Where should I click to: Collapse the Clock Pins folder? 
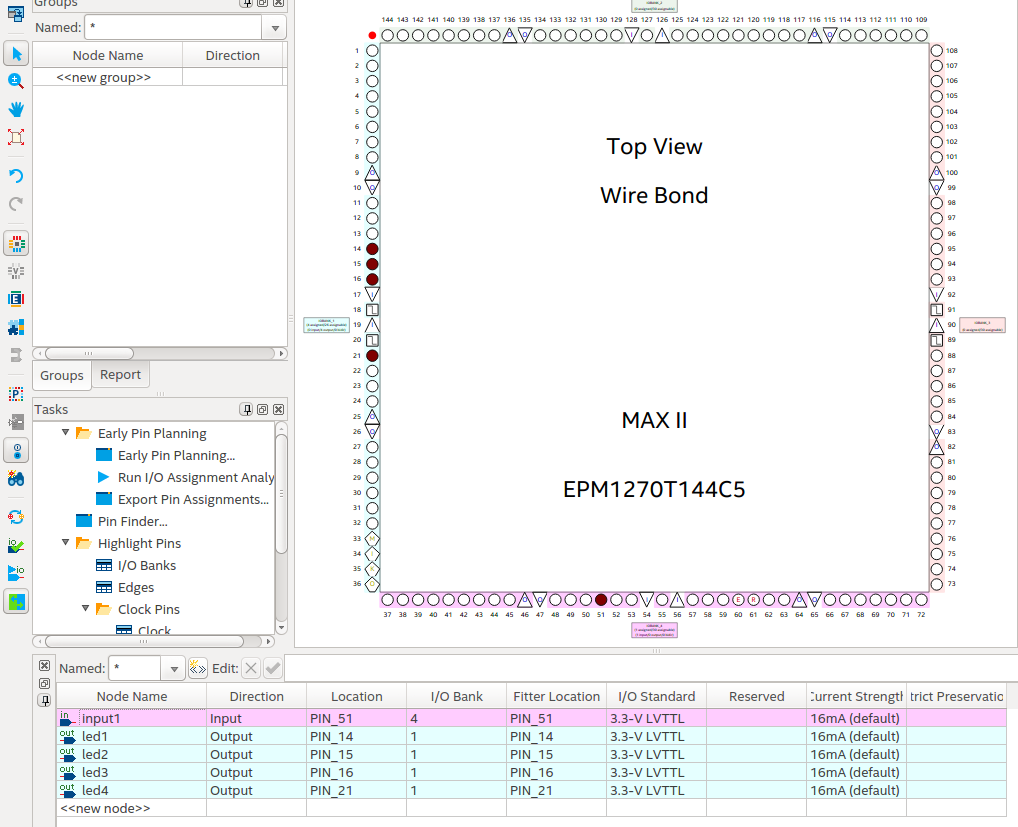pyautogui.click(x=86, y=608)
